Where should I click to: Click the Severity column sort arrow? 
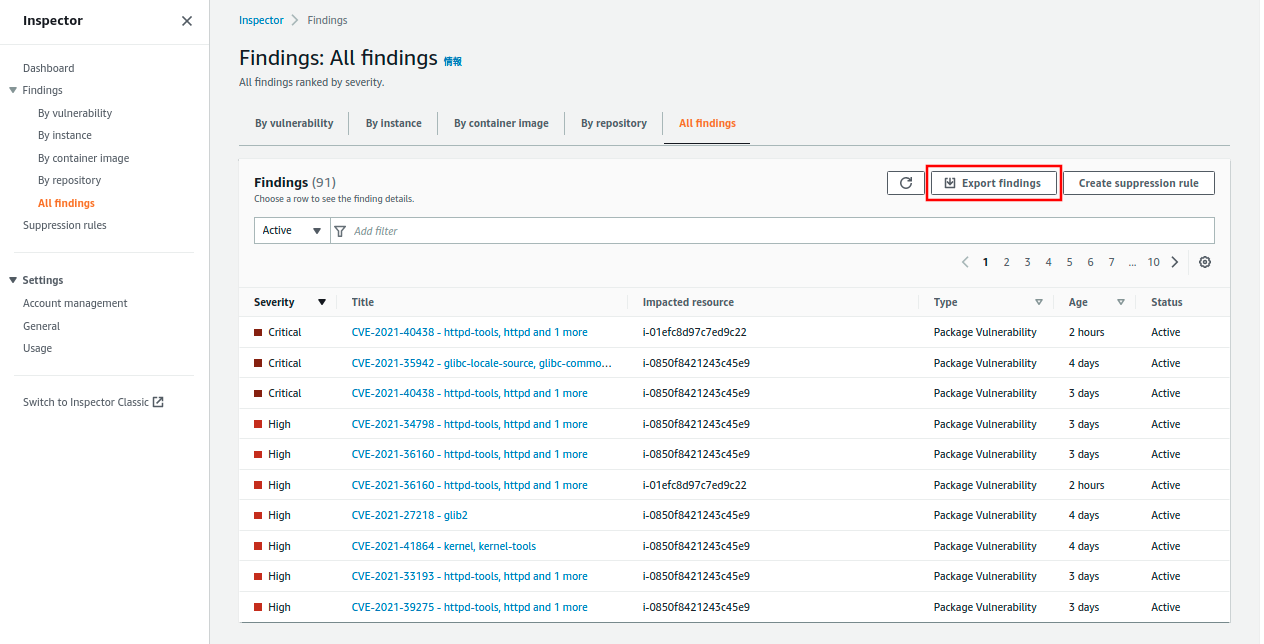pyautogui.click(x=322, y=302)
